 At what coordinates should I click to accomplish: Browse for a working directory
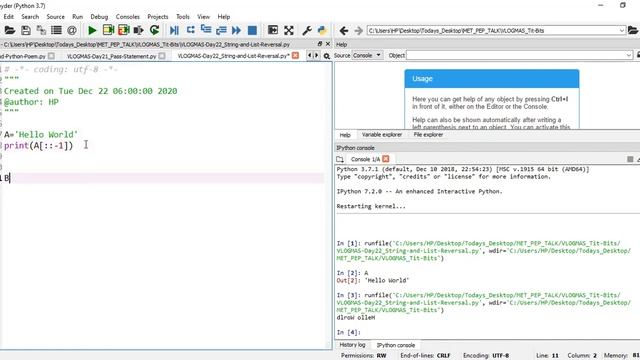pos(633,30)
